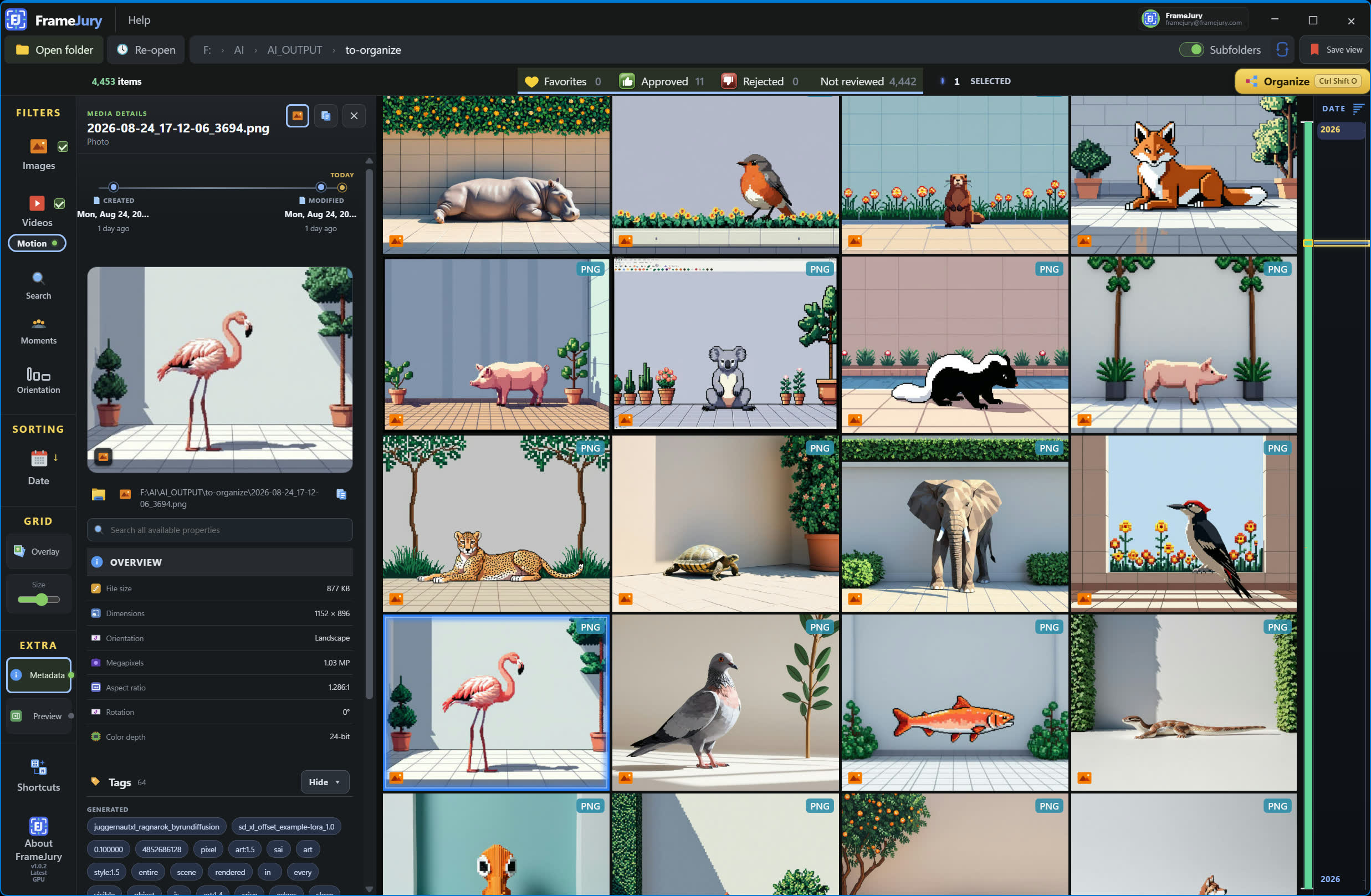Select the cheetah thumbnail
Screen dimensions: 1371x896
(x=496, y=524)
